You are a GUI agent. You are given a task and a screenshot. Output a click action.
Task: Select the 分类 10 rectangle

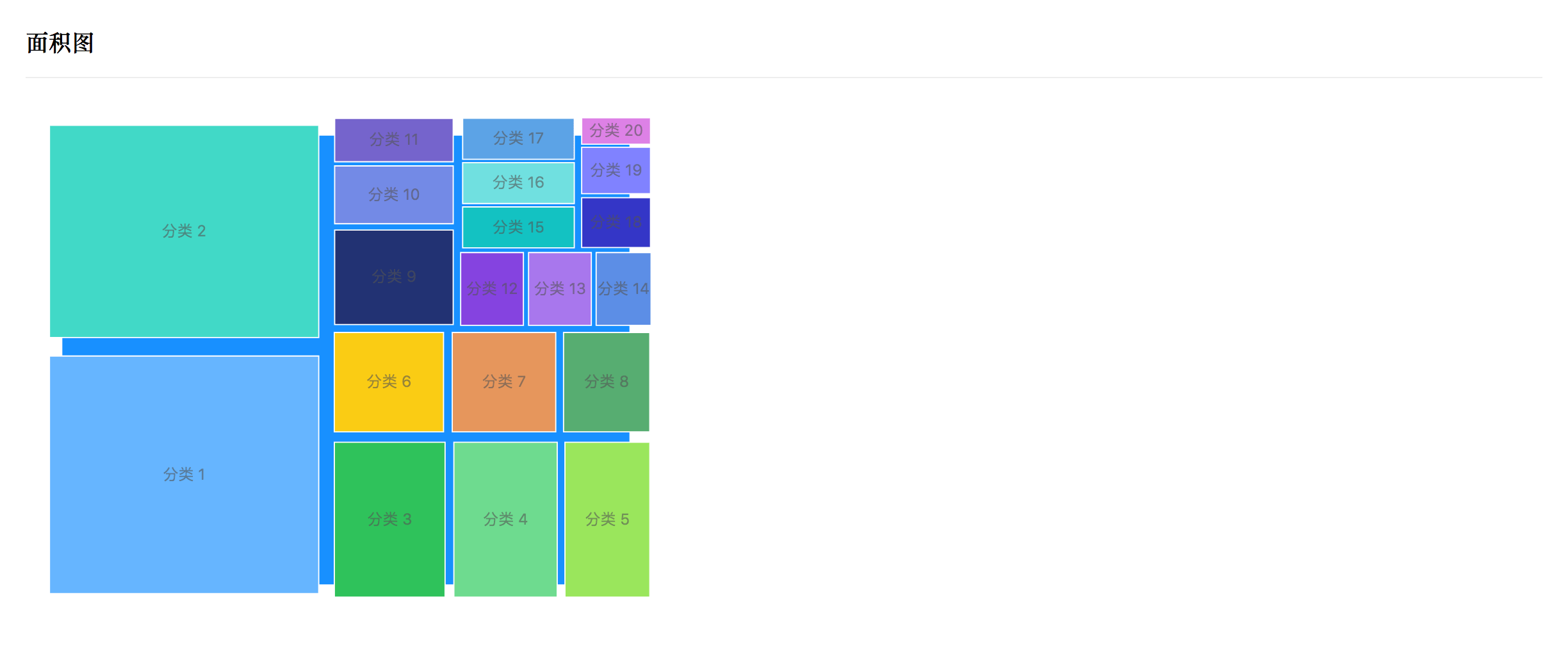tap(394, 195)
